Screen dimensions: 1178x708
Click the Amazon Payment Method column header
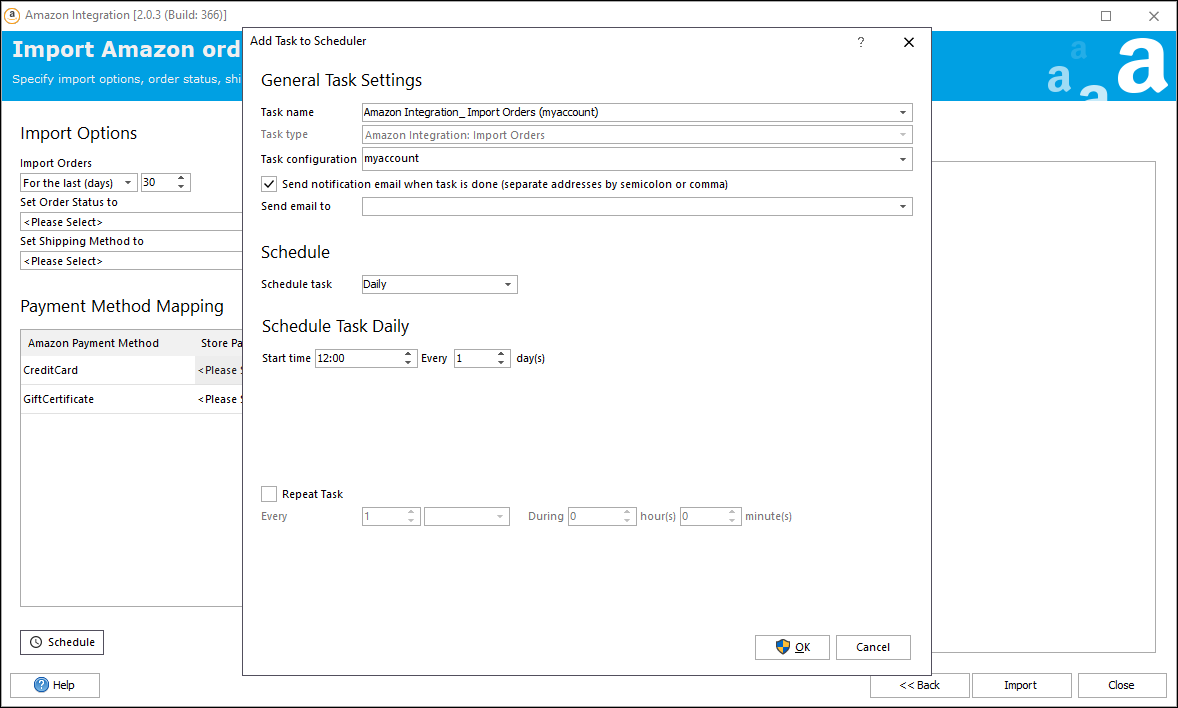[x=93, y=343]
